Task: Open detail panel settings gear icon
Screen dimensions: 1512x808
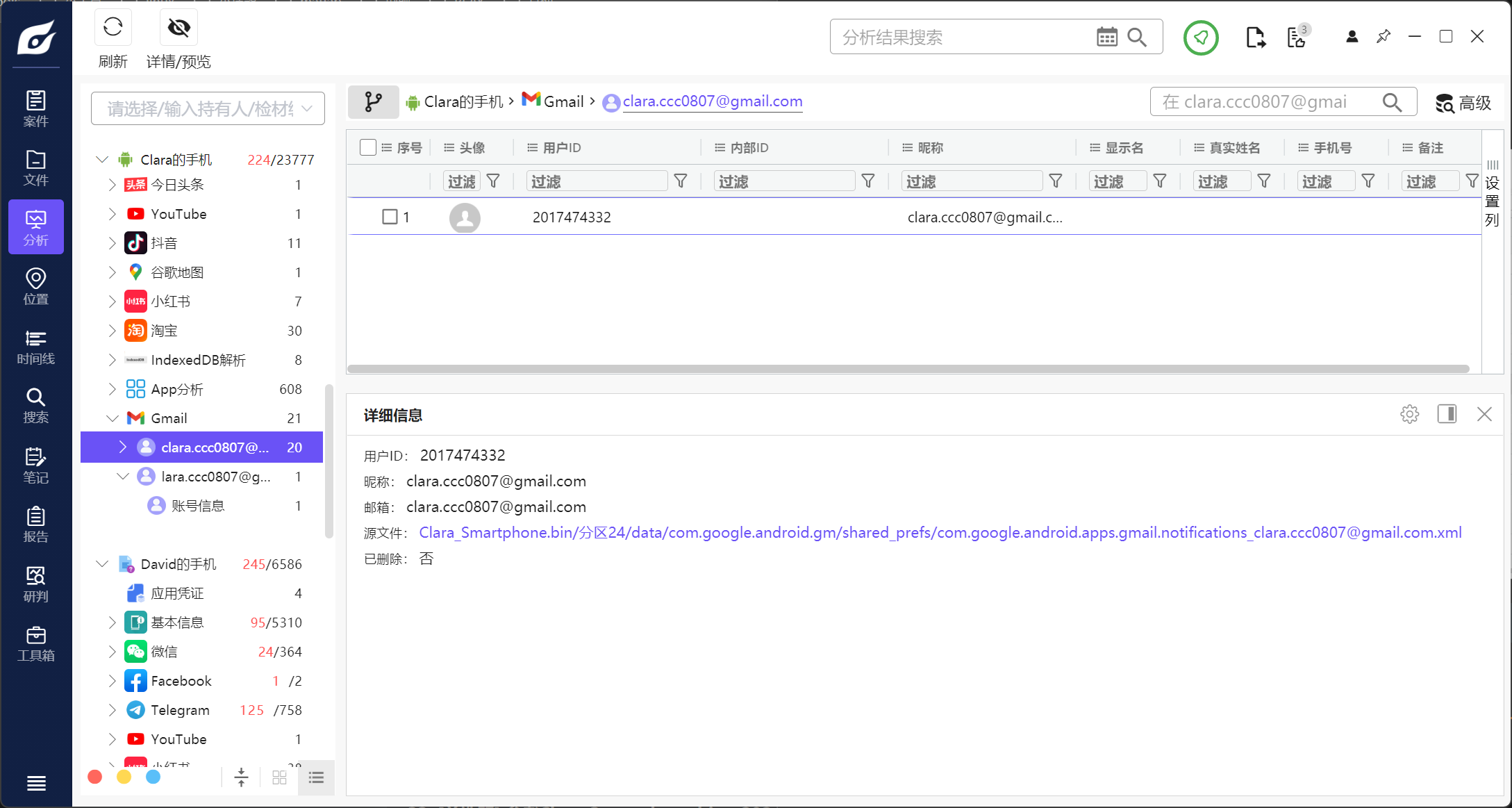Action: 1409,415
